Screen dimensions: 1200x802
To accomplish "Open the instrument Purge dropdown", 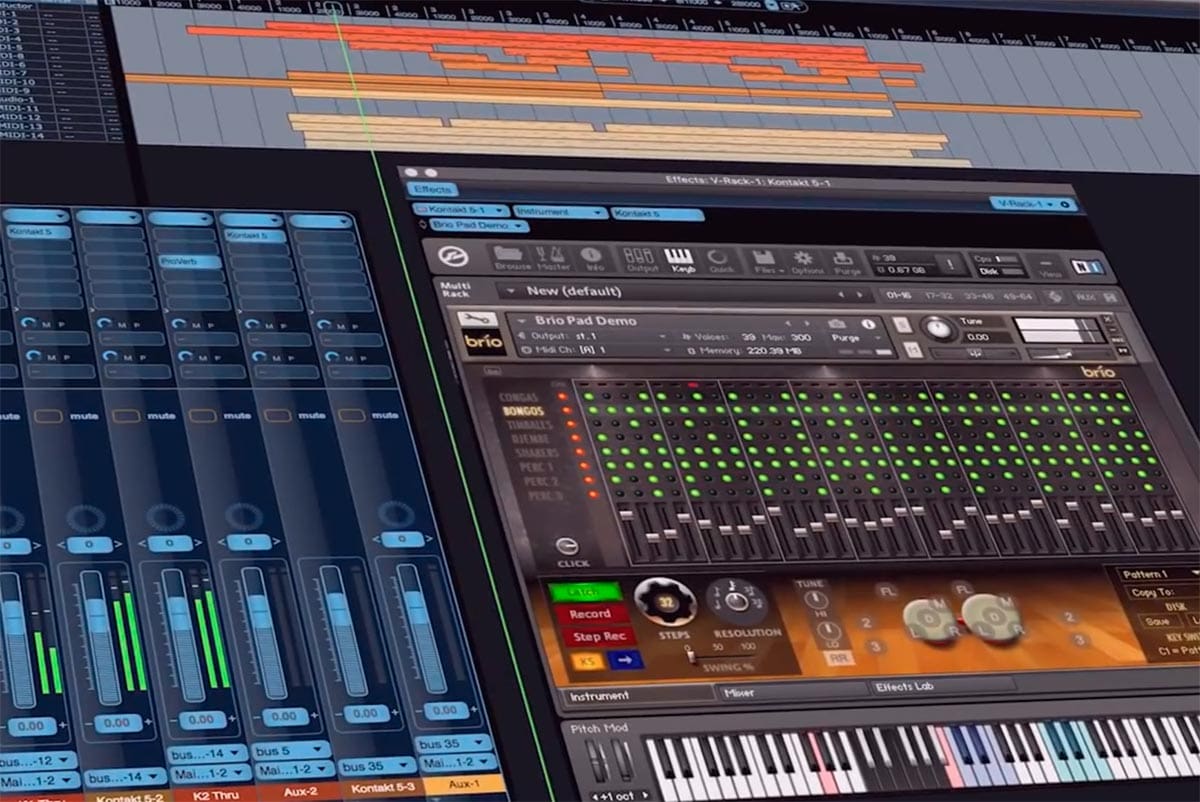I will point(855,338).
